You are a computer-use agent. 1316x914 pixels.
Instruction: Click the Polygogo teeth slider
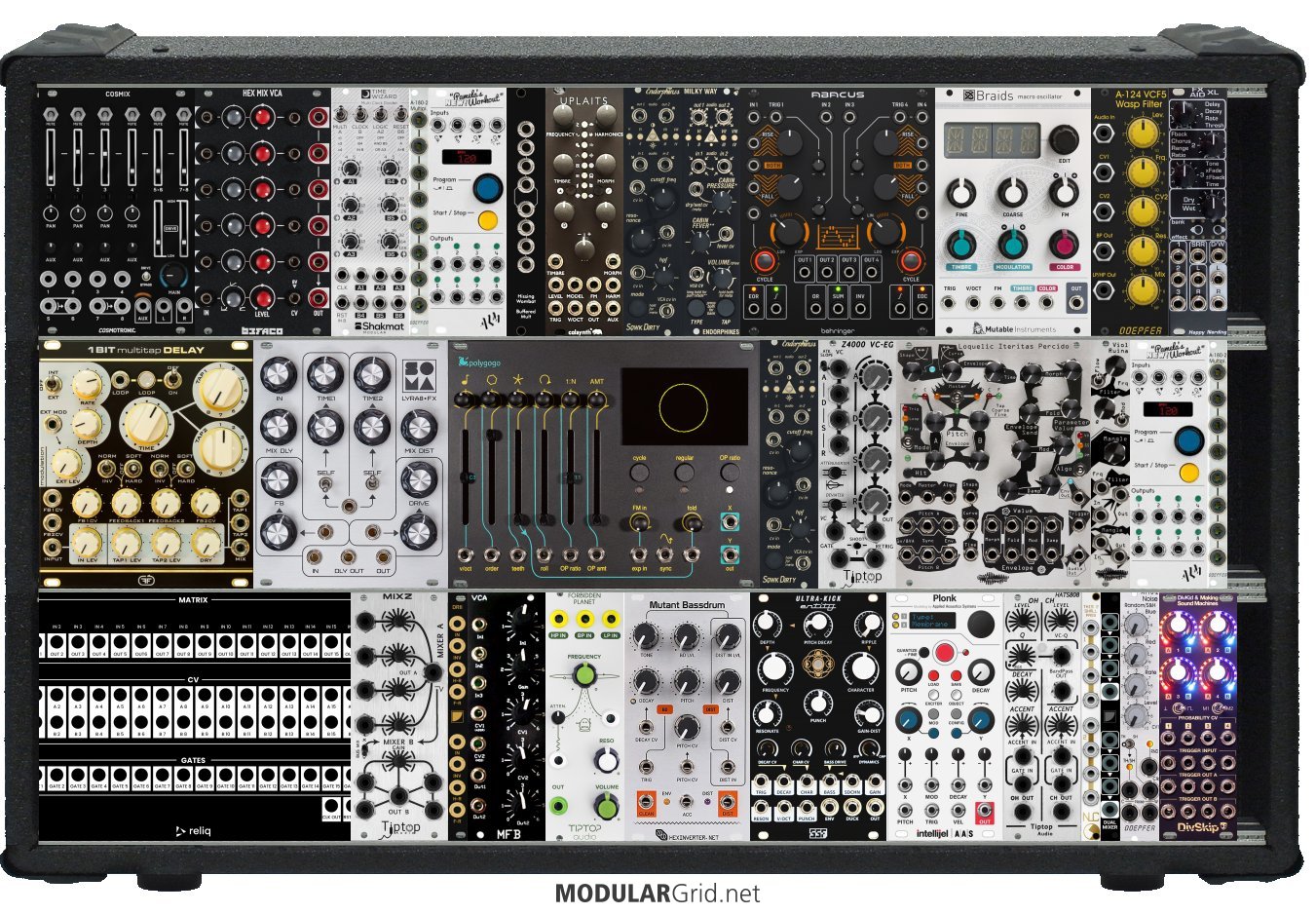click(x=518, y=477)
